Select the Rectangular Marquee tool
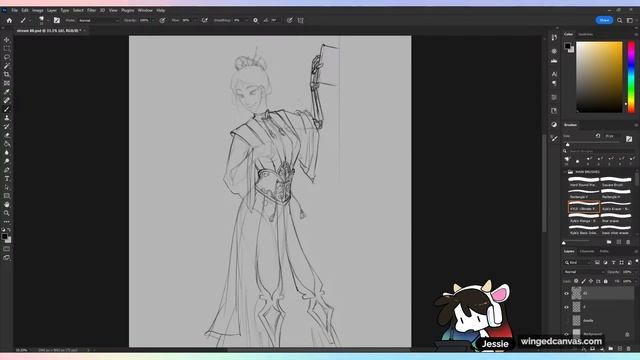The image size is (640, 360). 7,49
